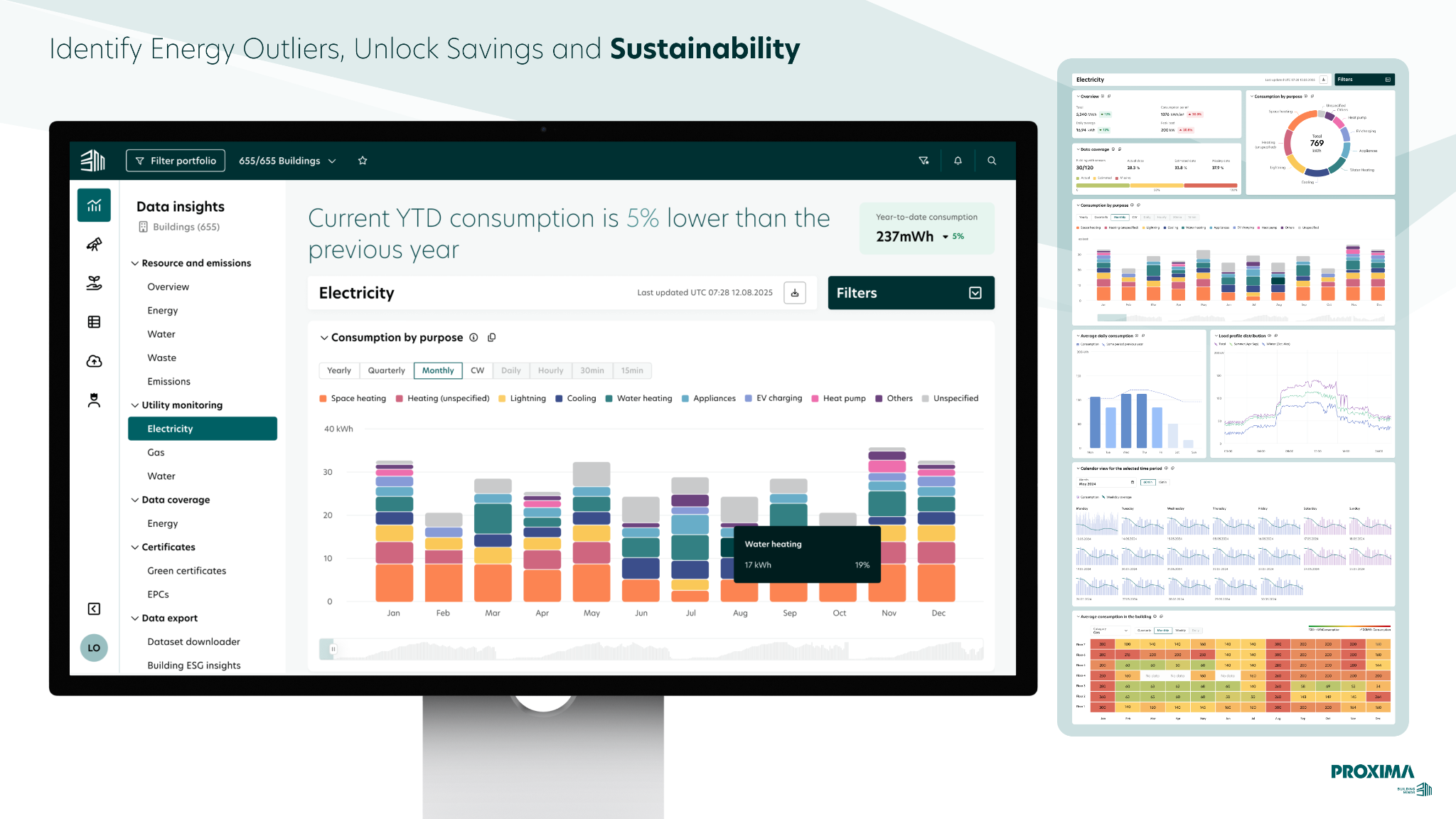Toggle Water heating legend series
Image resolution: width=1456 pixels, height=819 pixels.
[638, 398]
